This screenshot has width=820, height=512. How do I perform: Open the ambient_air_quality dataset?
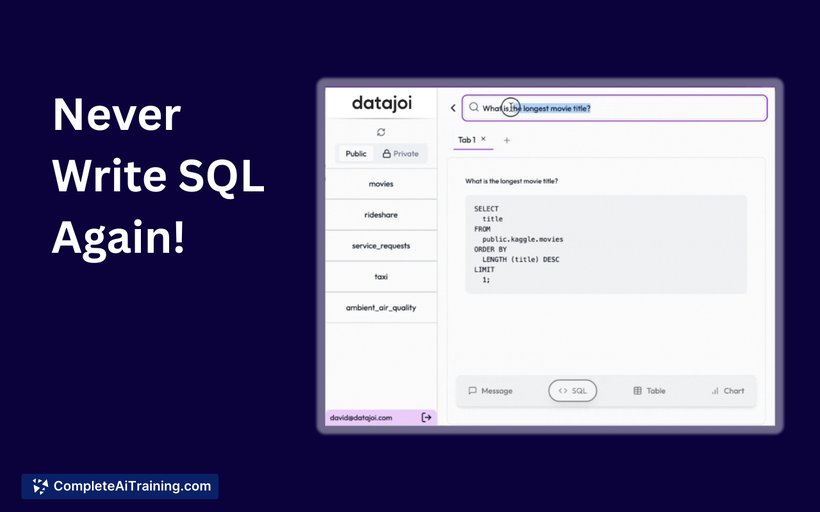pyautogui.click(x=381, y=308)
